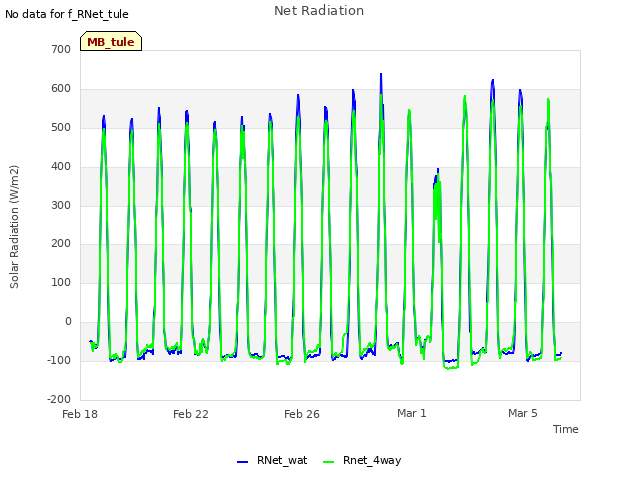
Task: Click the 0 y-axis tick label
Action: [x=68, y=322]
